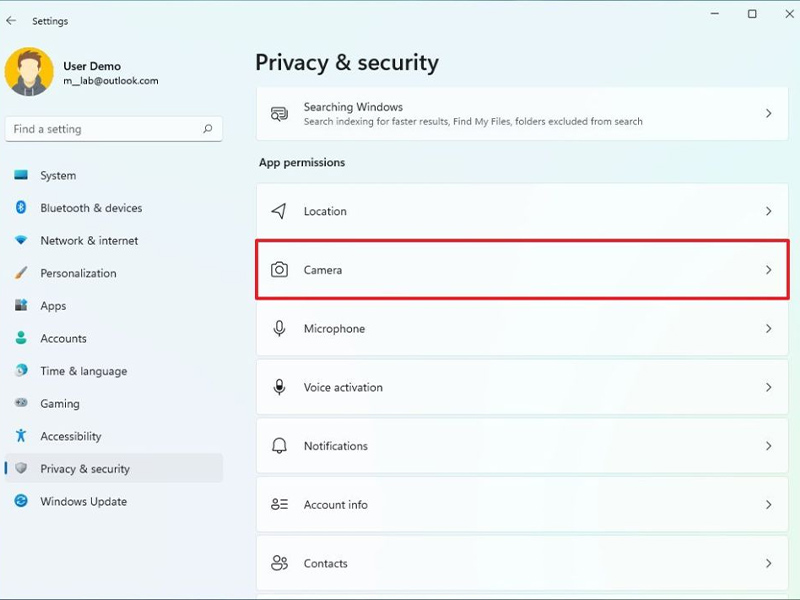Open Time & language settings
This screenshot has width=800, height=600.
(114, 371)
